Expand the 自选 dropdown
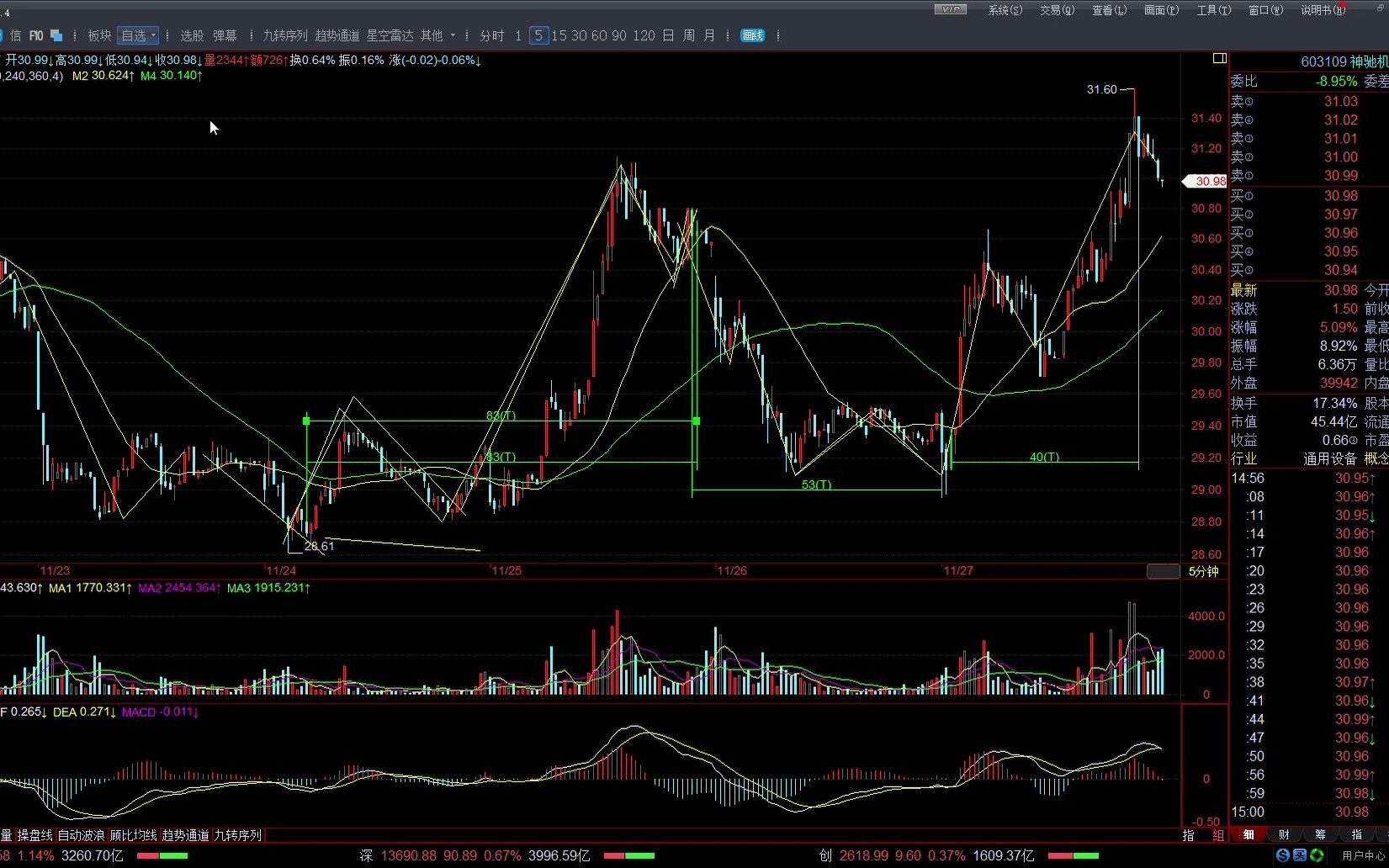The width and height of the screenshot is (1389, 868). (138, 35)
